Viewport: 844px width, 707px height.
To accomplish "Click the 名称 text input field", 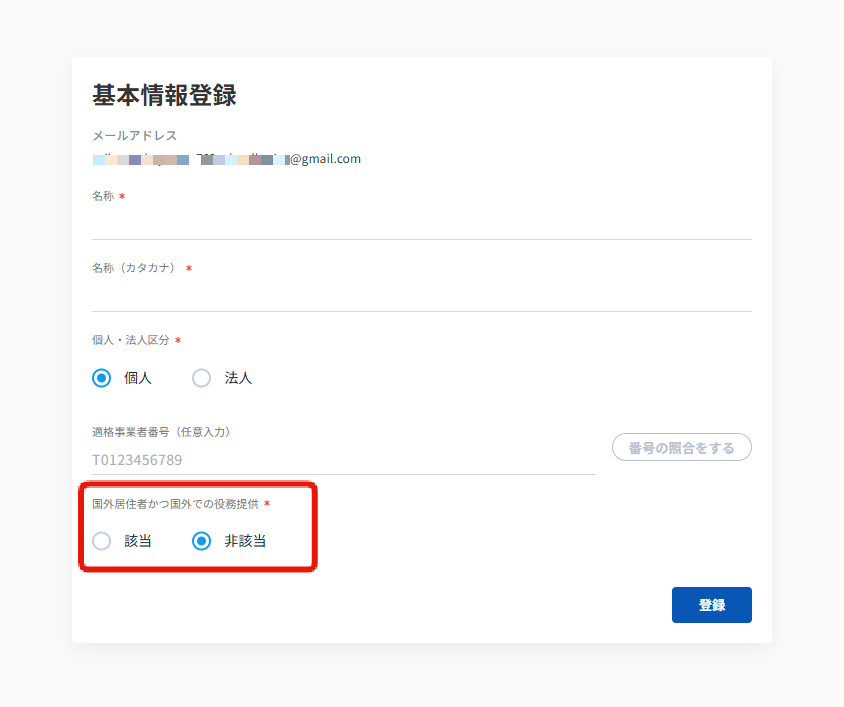I will (421, 223).
